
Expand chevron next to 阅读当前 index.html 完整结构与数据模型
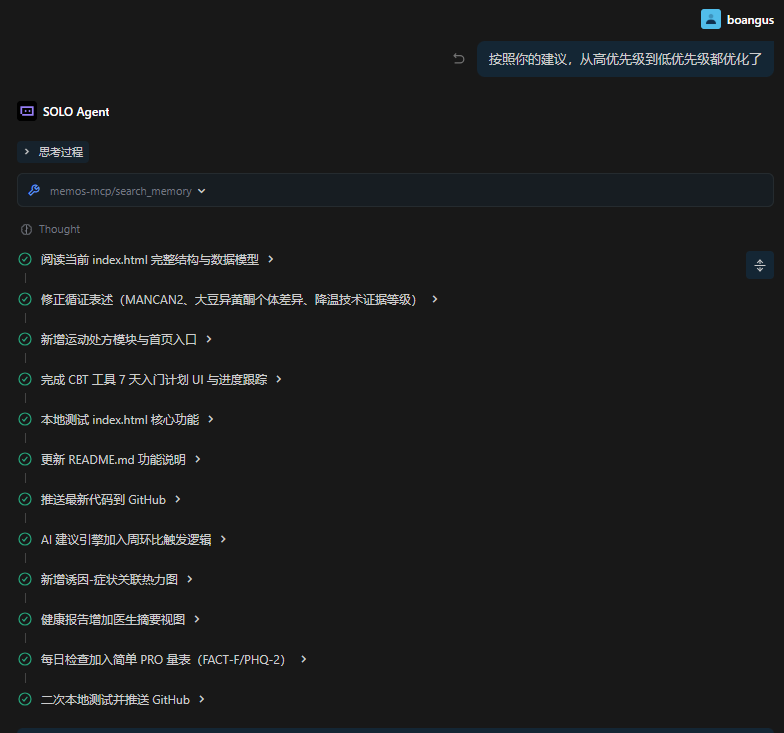pyautogui.click(x=270, y=259)
